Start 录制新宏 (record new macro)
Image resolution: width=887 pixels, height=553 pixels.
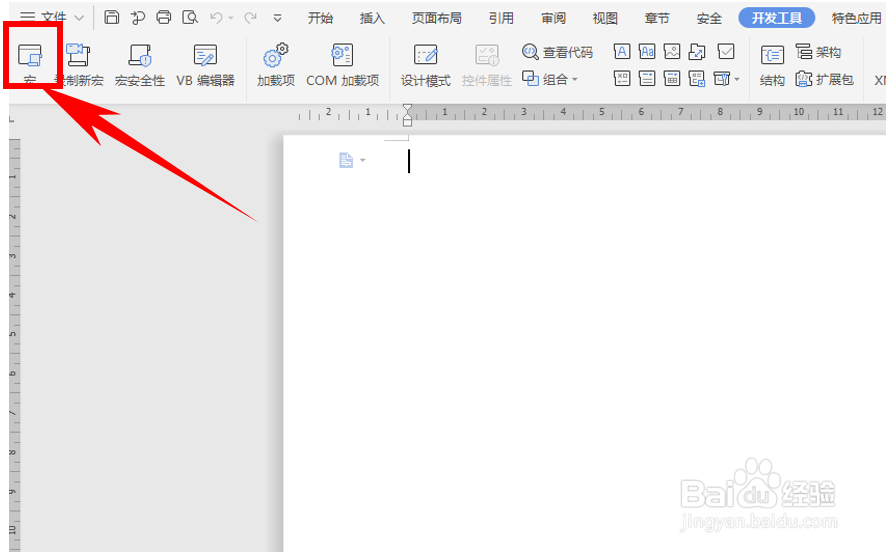pyautogui.click(x=79, y=64)
